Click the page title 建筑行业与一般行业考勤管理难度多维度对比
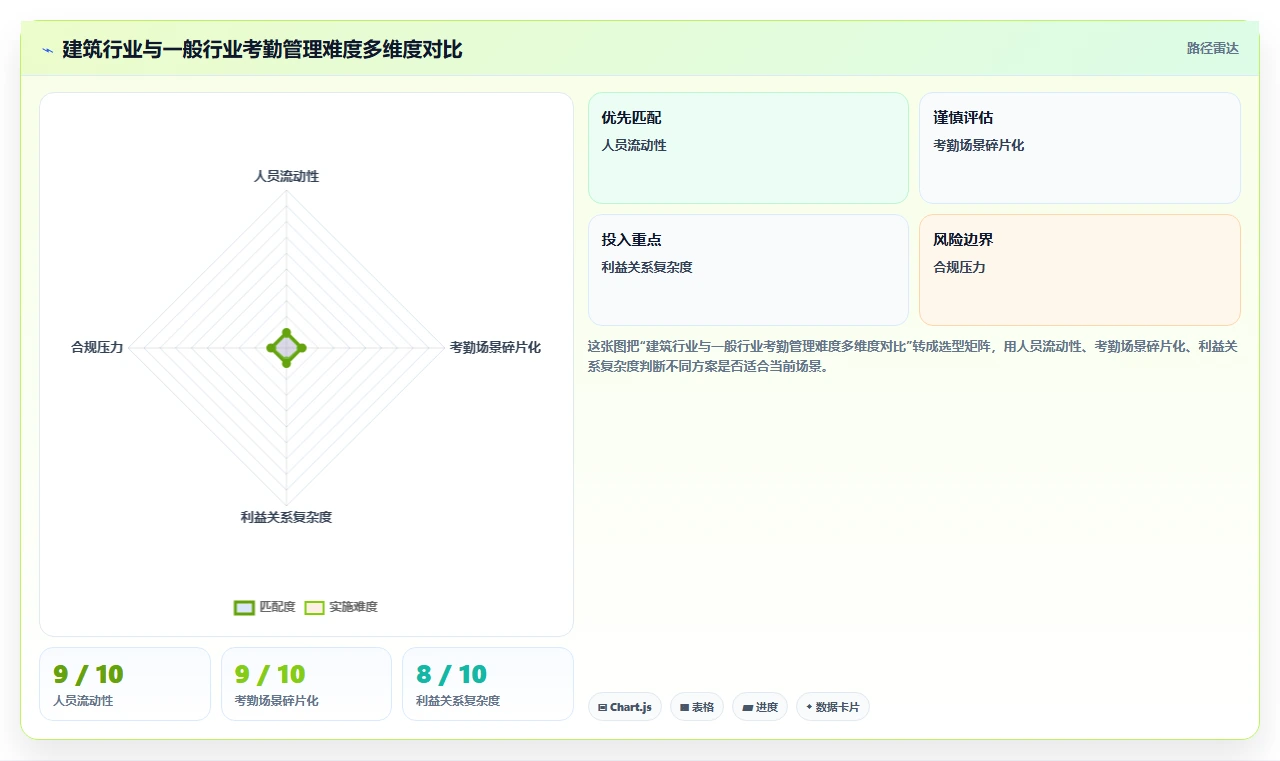This screenshot has width=1280, height=761. (262, 49)
